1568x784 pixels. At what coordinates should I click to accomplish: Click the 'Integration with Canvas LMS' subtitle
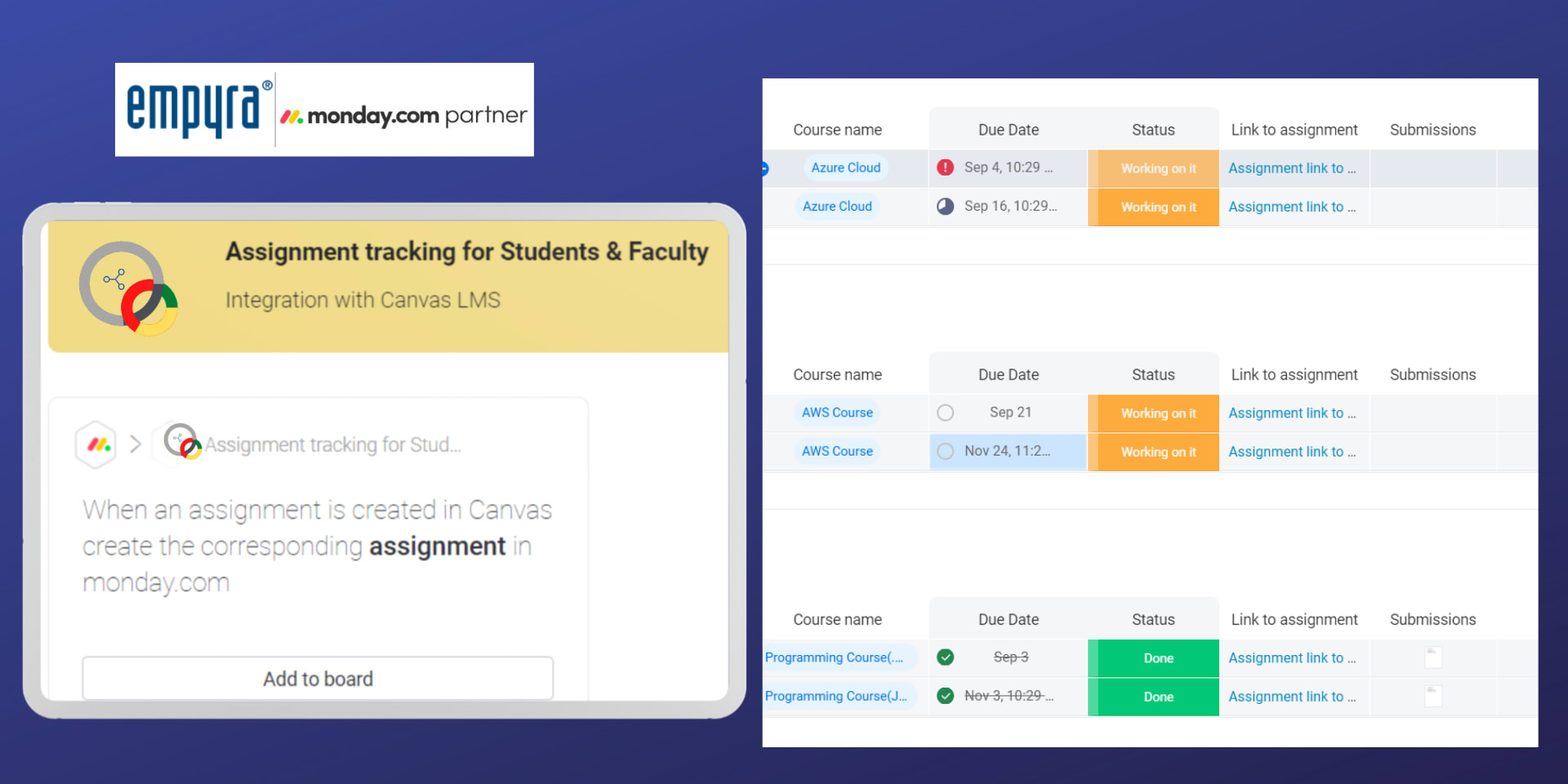tap(363, 301)
